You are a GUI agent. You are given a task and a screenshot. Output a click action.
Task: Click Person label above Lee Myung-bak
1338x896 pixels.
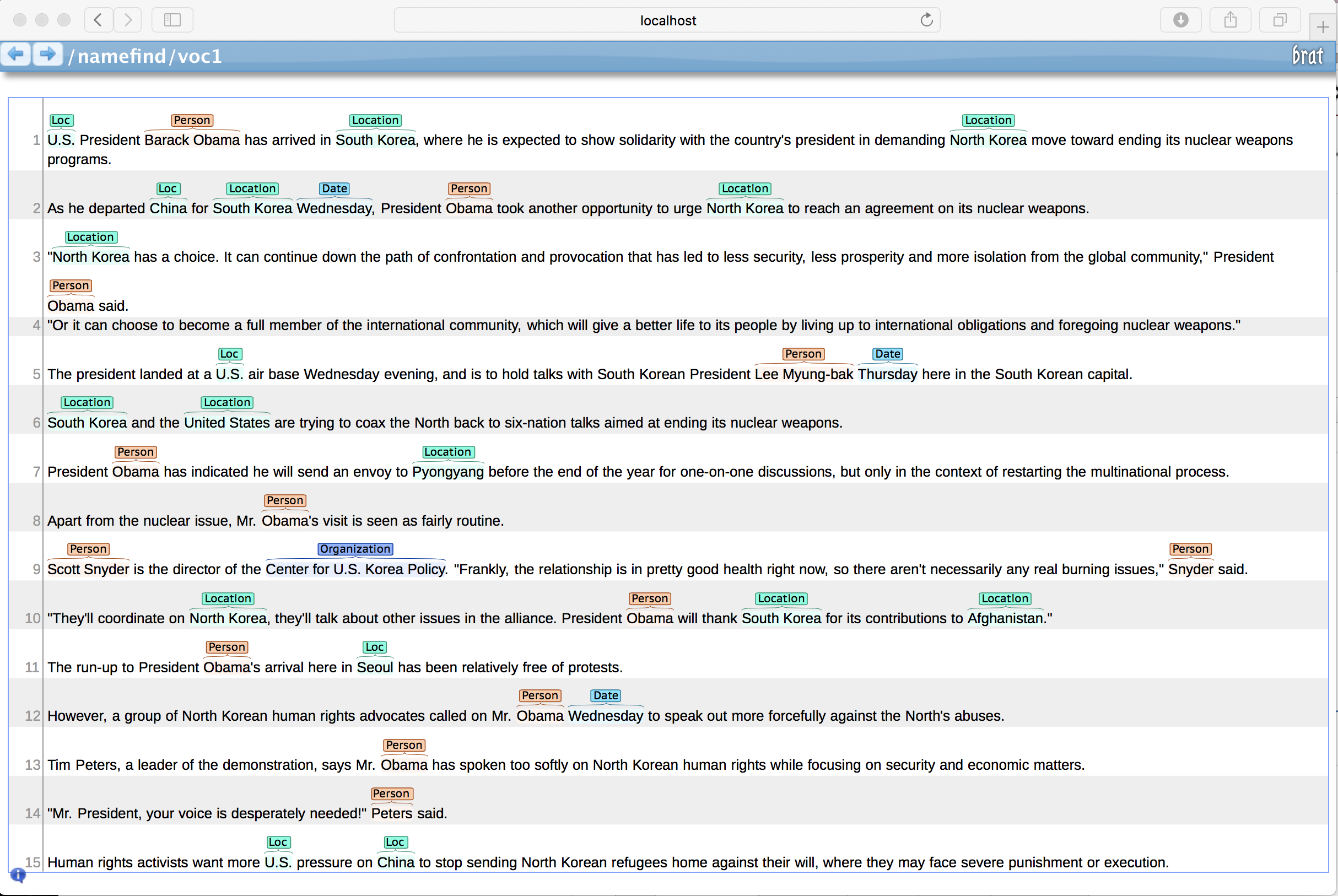pyautogui.click(x=803, y=354)
